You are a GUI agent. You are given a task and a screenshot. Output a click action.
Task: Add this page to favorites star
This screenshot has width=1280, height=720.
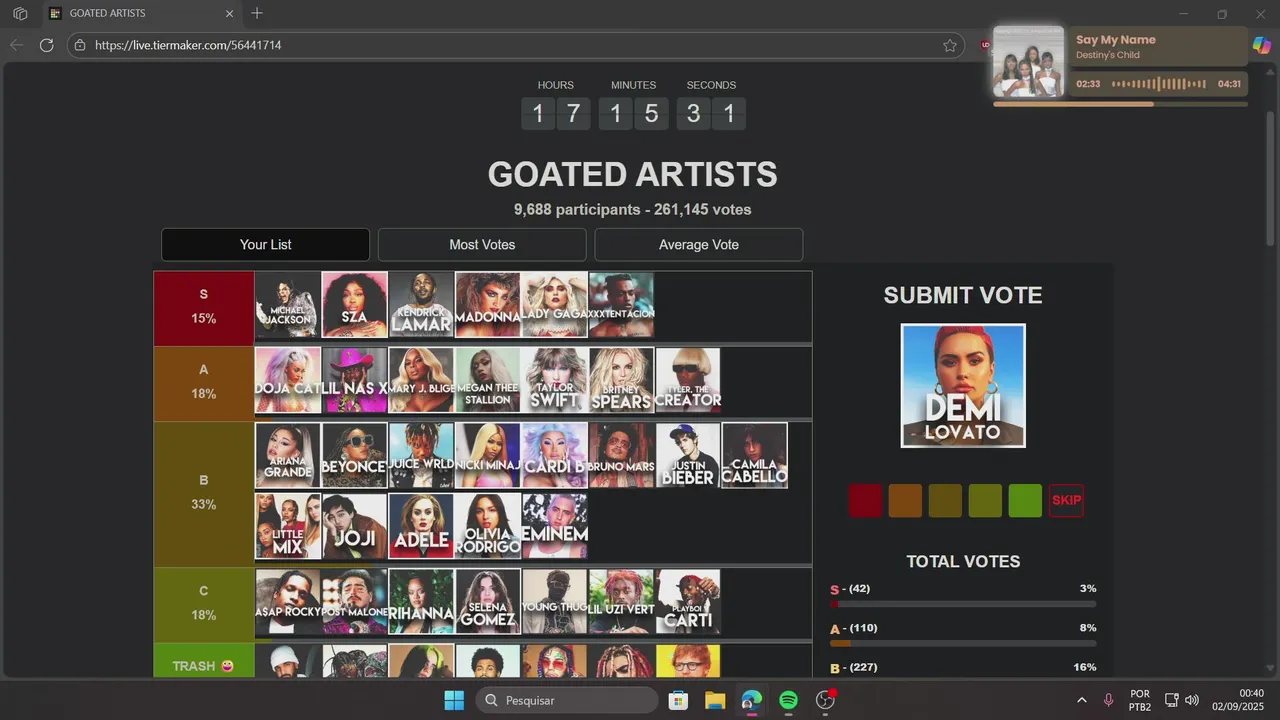(950, 45)
